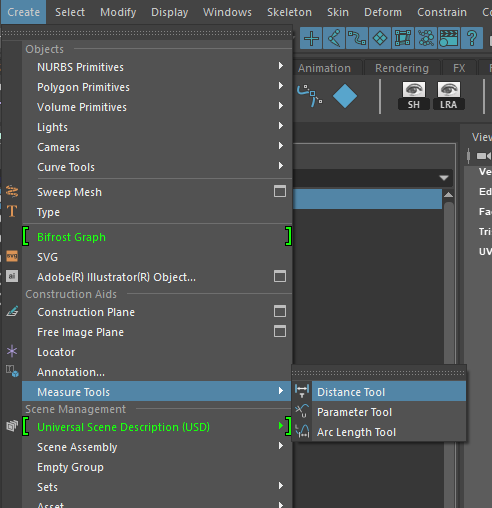Open Free Image Plane options box
Viewport: 492px width, 508px height.
point(280,331)
